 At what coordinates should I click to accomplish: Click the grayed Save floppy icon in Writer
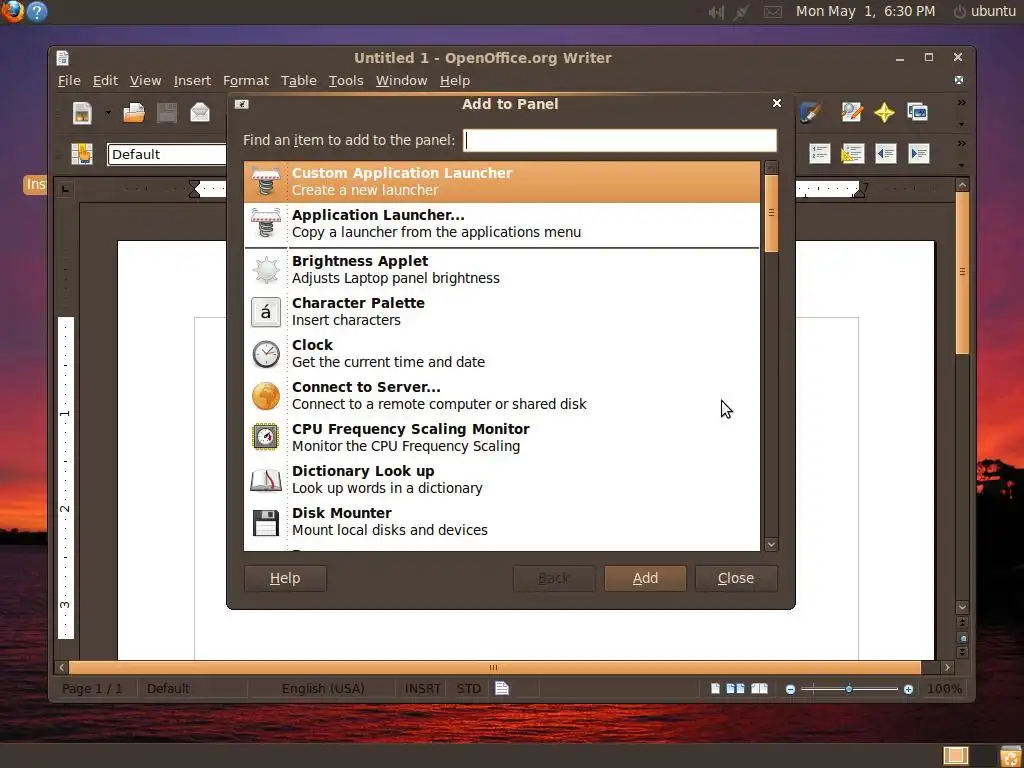point(167,113)
